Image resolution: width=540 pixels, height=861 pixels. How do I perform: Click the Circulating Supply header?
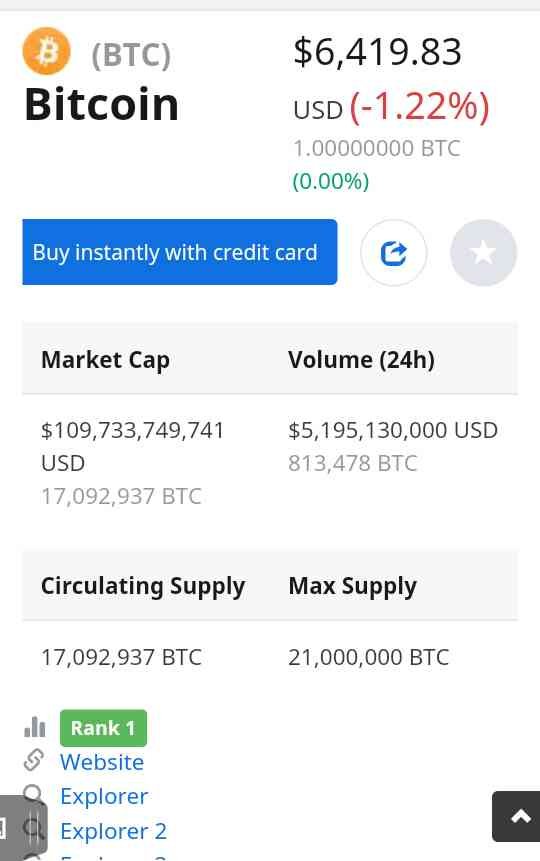[143, 586]
